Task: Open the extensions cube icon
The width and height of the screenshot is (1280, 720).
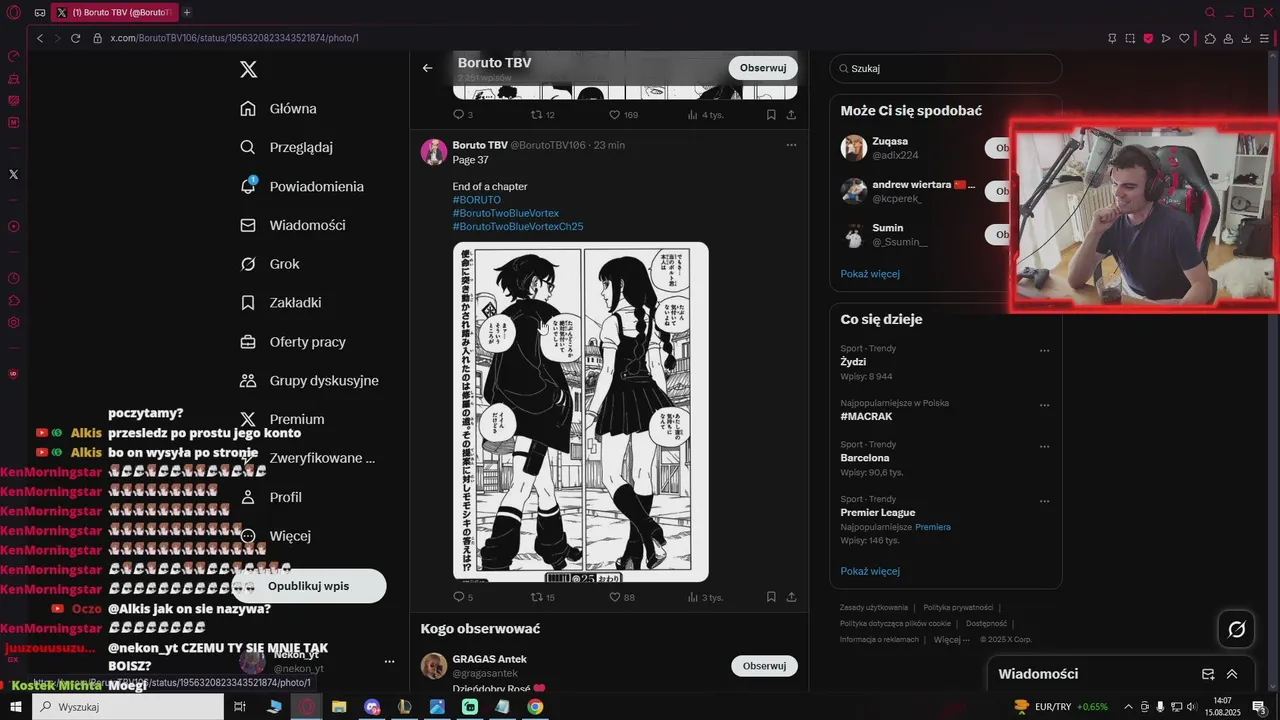Action: 1210,38
